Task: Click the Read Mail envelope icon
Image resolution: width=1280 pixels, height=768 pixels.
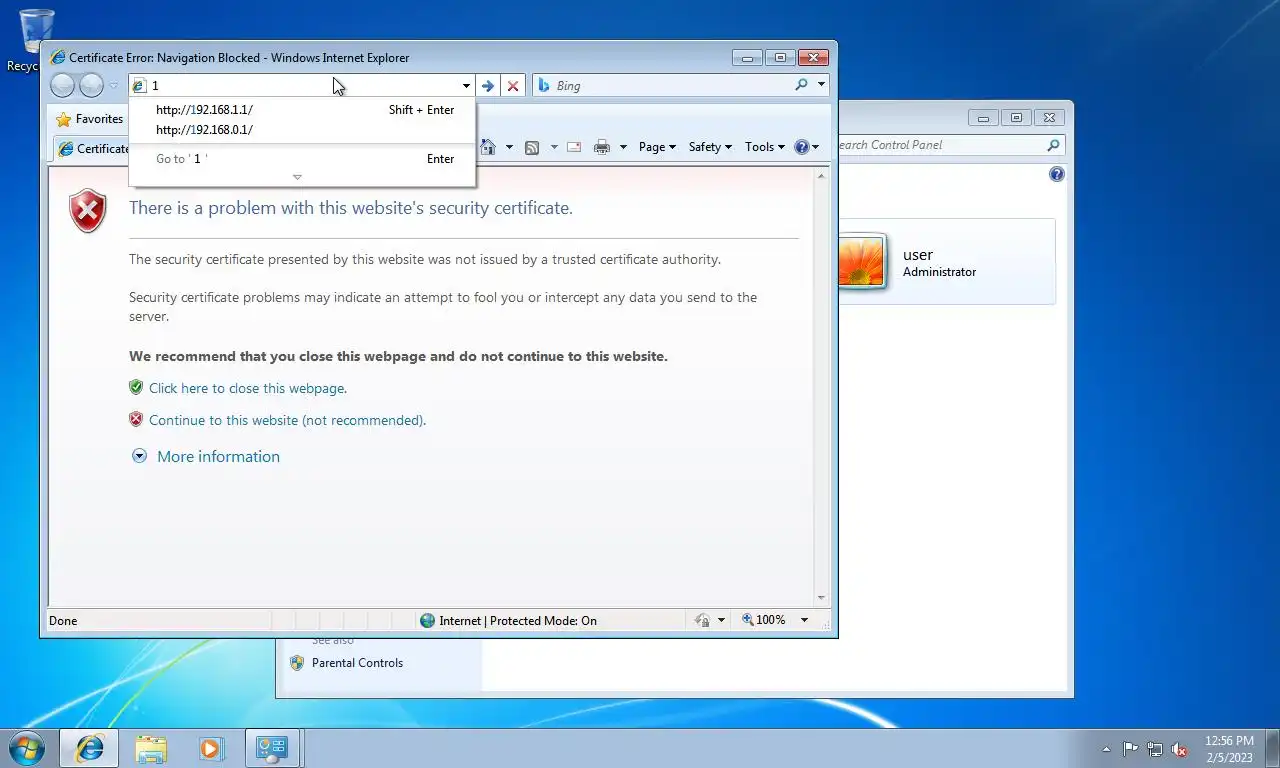Action: pyautogui.click(x=574, y=147)
